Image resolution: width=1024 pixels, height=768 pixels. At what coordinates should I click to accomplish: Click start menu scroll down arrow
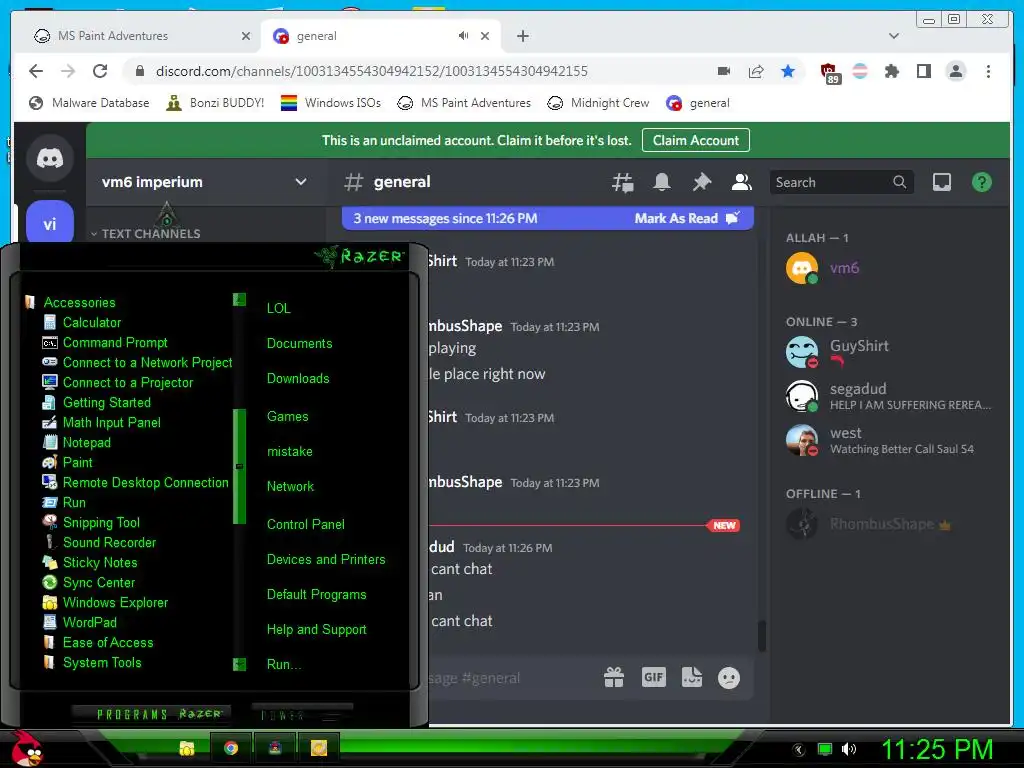click(x=240, y=664)
